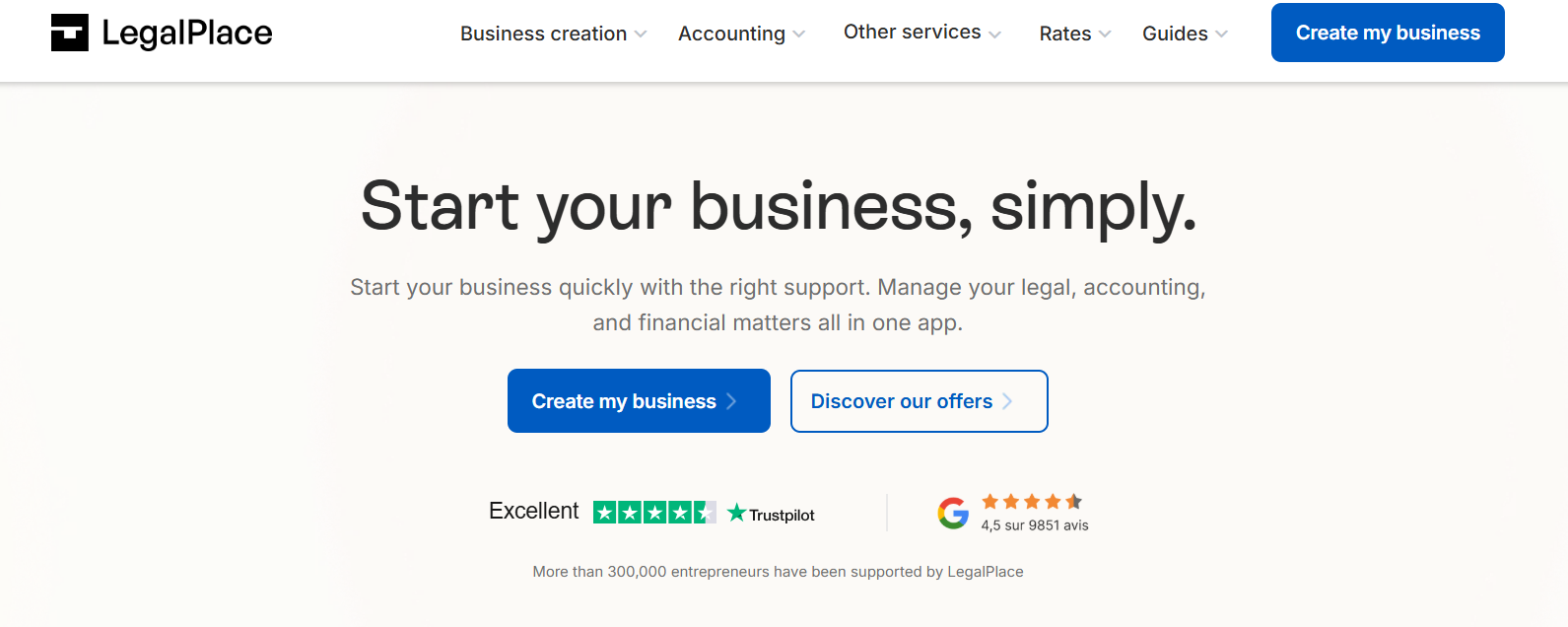Image resolution: width=1568 pixels, height=627 pixels.
Task: Click the Excellent Trustpilot label
Action: [534, 511]
